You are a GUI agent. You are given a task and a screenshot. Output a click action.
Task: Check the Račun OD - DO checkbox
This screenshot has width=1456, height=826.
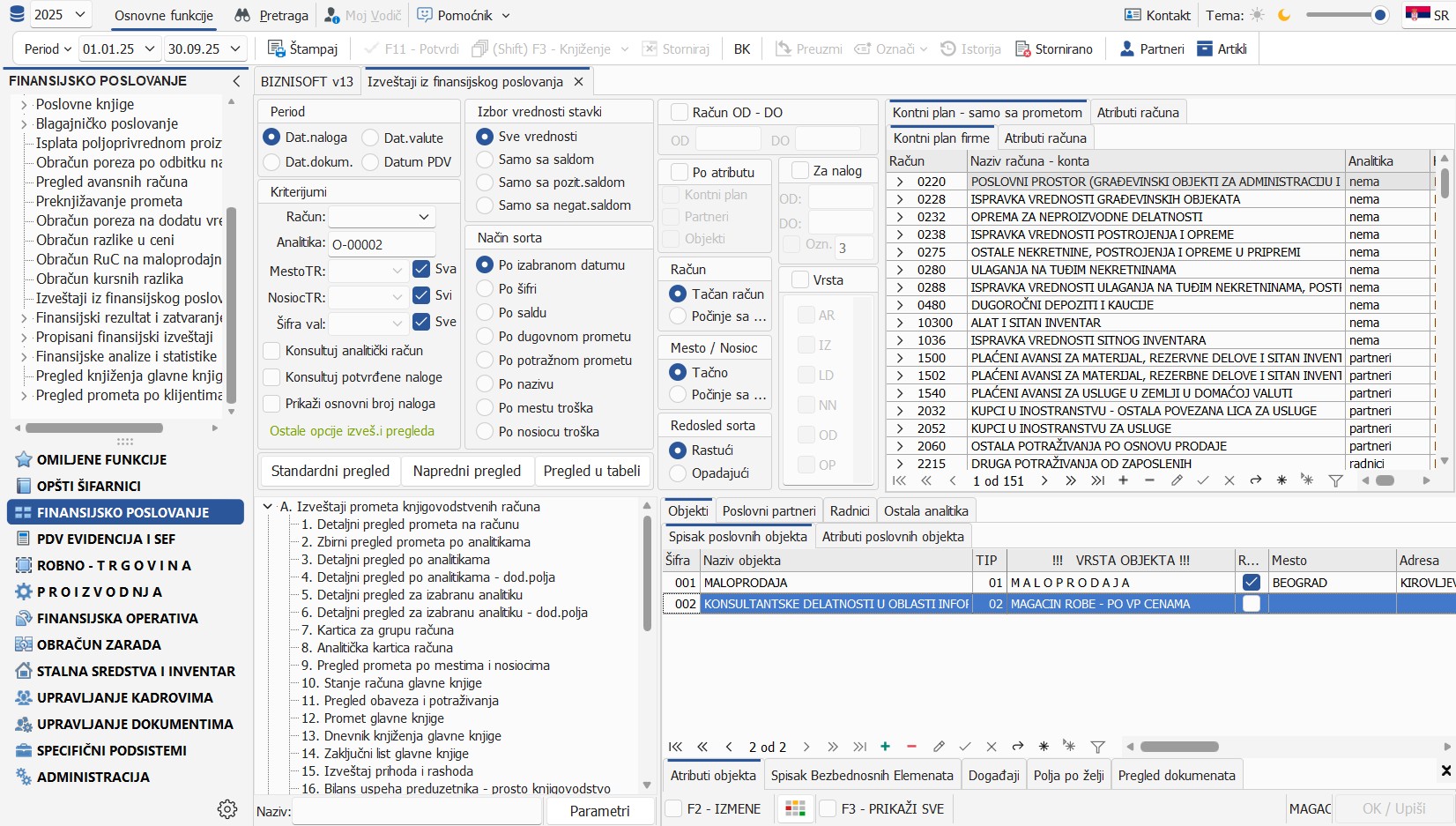(x=680, y=112)
